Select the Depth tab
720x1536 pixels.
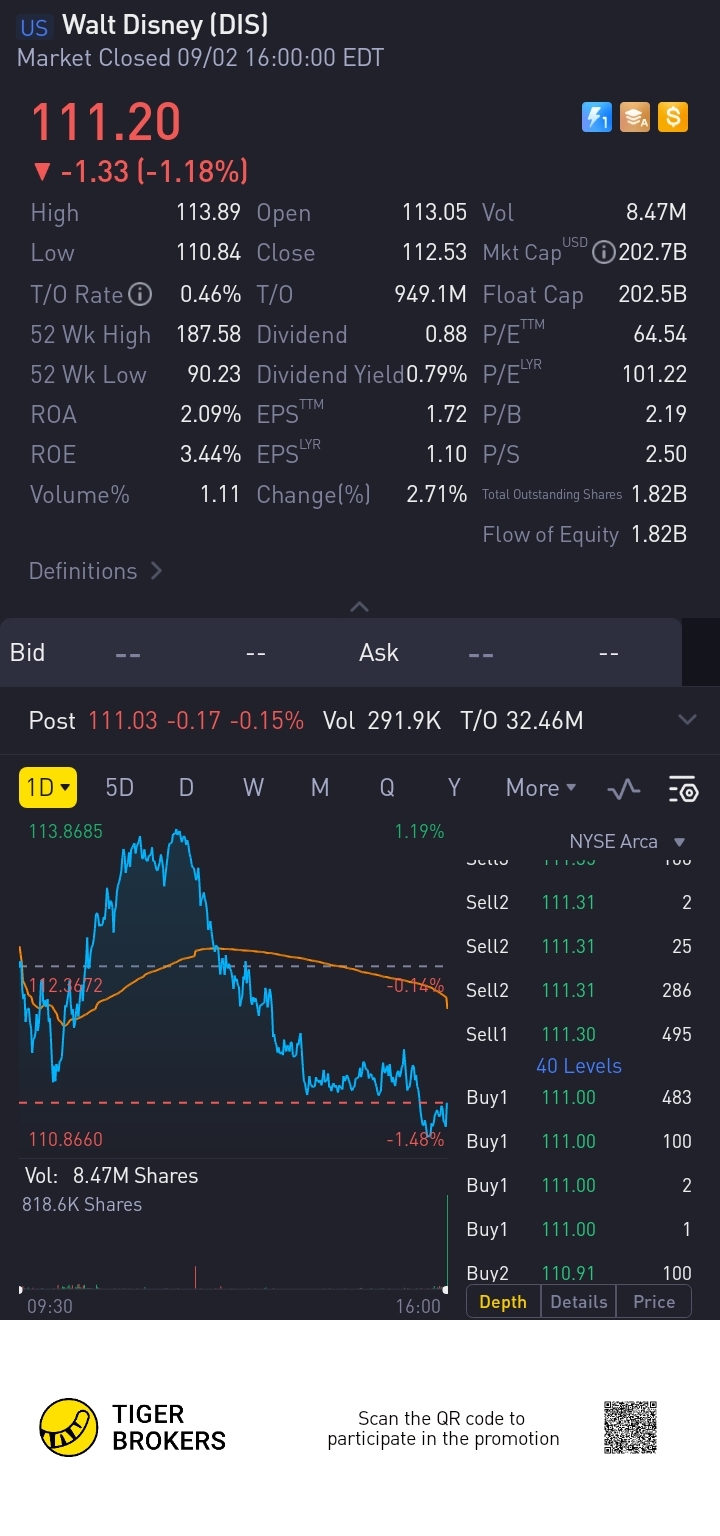[x=503, y=1302]
